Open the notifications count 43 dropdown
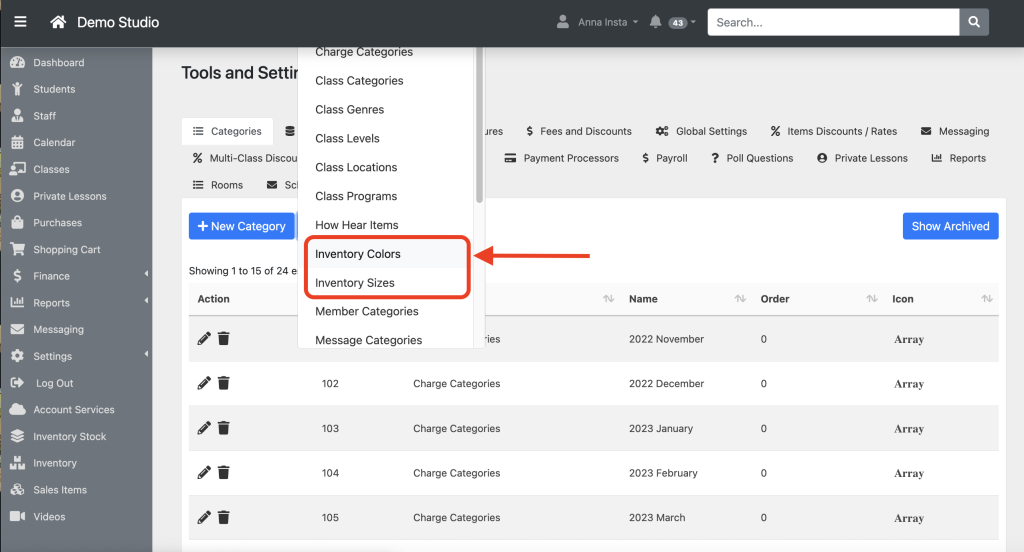1024x552 pixels. click(x=682, y=23)
